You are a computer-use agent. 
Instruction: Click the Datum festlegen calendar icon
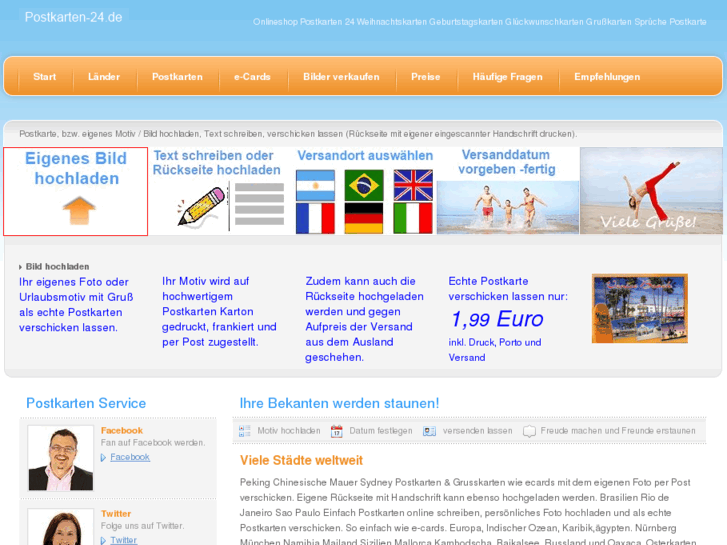click(337, 431)
